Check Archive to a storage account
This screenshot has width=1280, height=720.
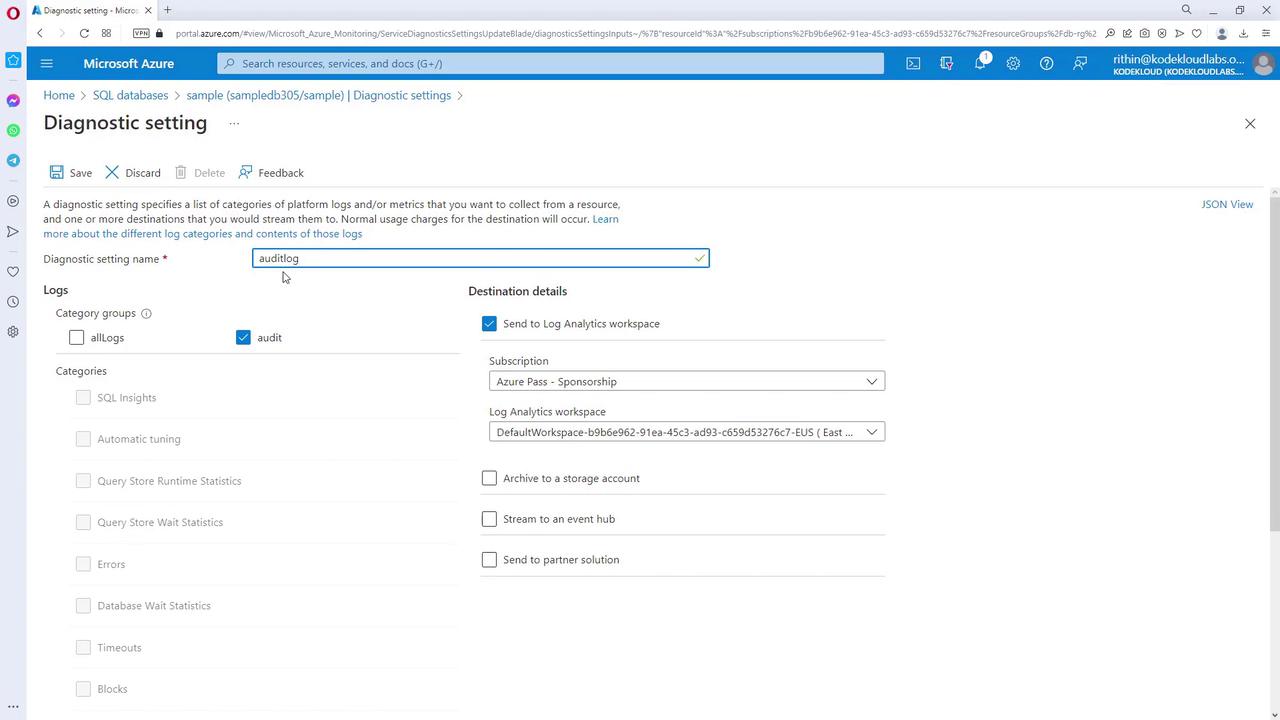[489, 479]
